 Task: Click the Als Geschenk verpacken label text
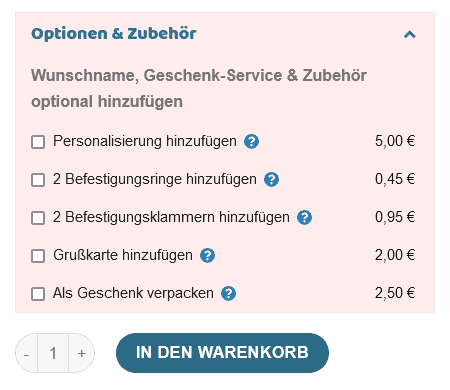pos(133,293)
